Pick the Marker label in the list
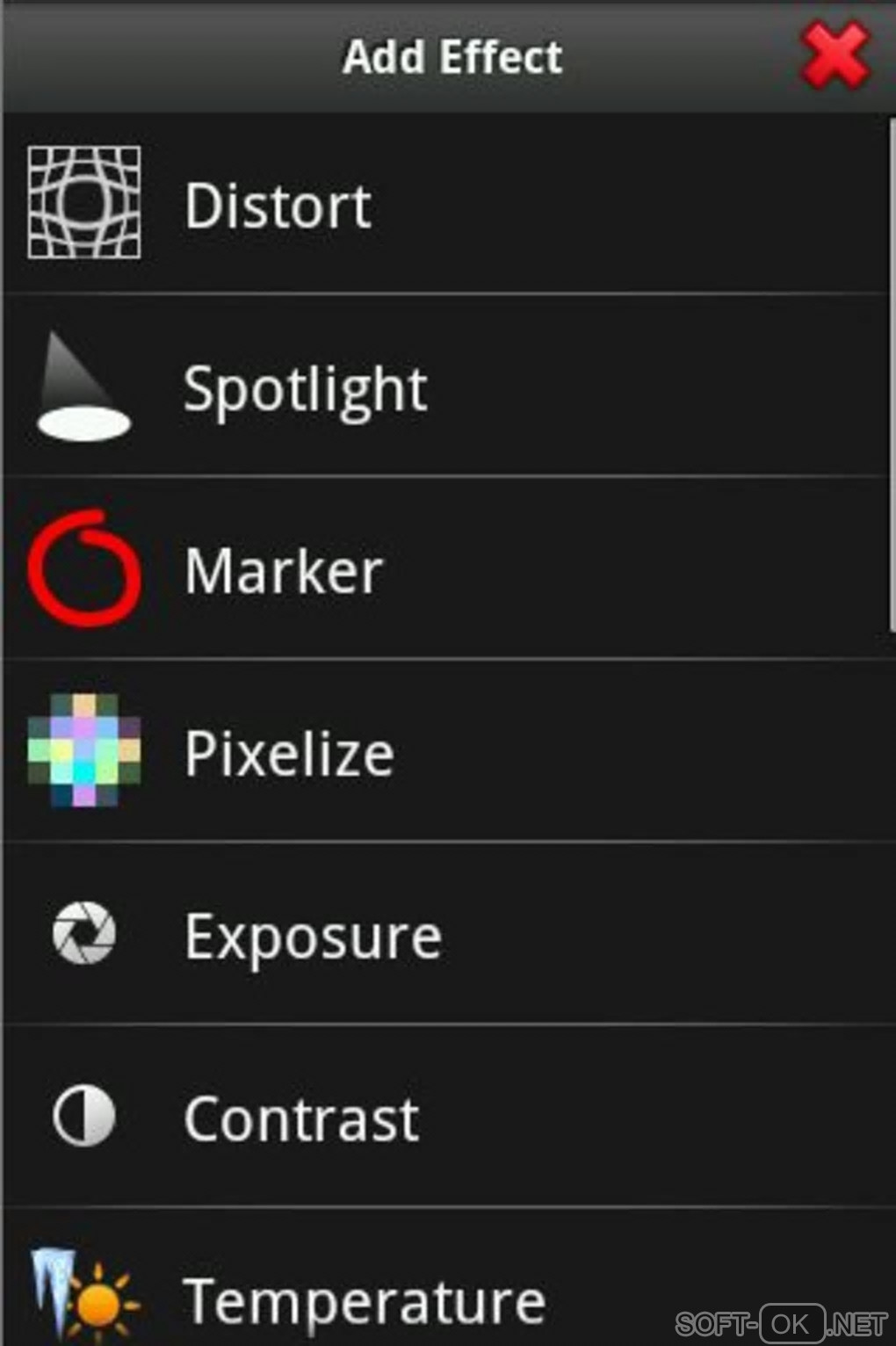 283,571
